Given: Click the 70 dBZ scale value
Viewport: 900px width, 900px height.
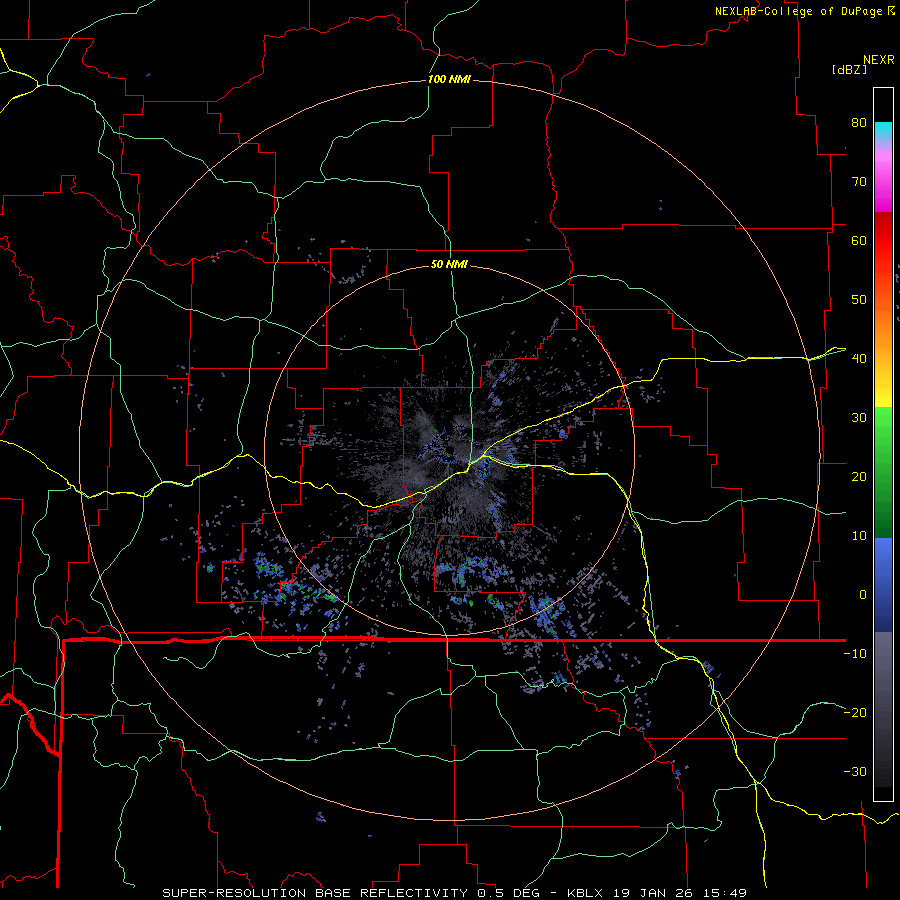Looking at the screenshot, I should coord(859,182).
